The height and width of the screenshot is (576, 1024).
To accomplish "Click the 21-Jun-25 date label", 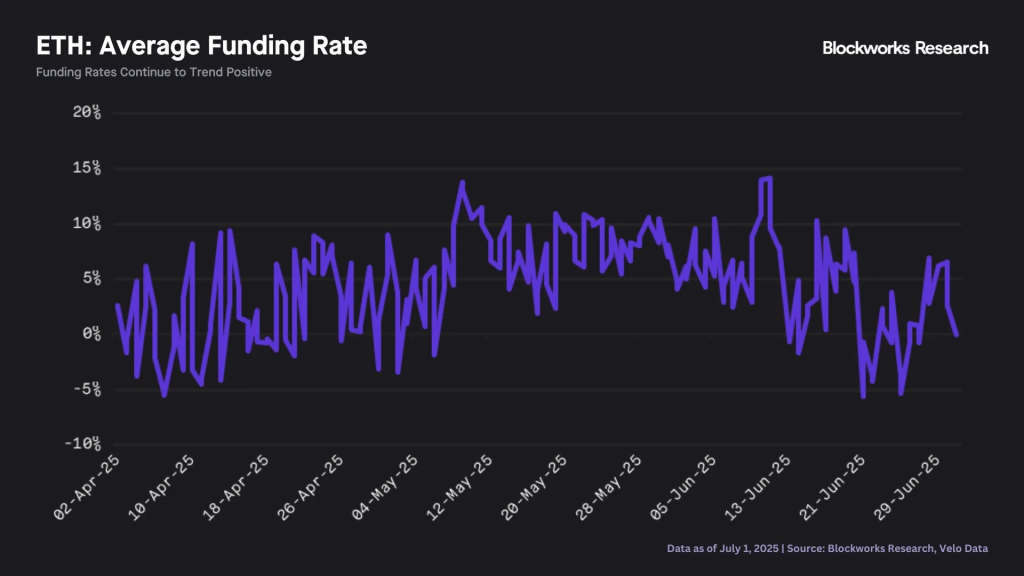I will coord(832,488).
